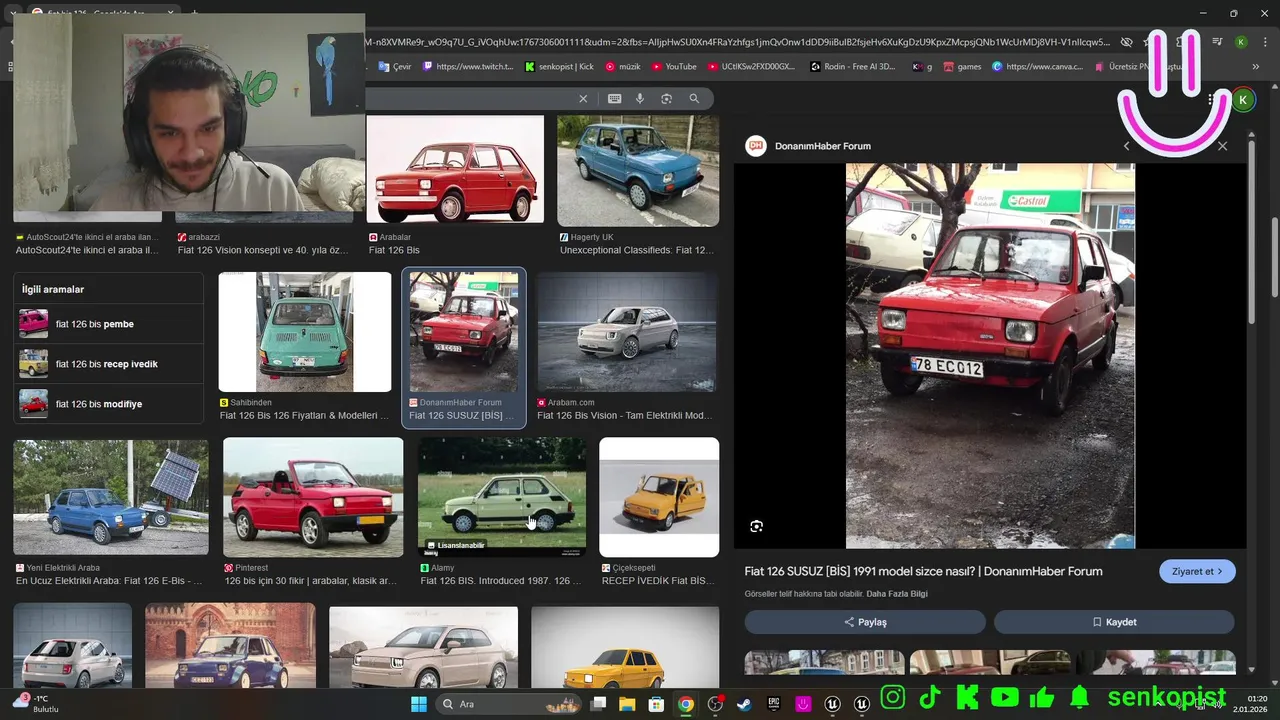Click the crossed-out eye icon in address bar
This screenshot has width=1280, height=720.
click(x=1126, y=42)
